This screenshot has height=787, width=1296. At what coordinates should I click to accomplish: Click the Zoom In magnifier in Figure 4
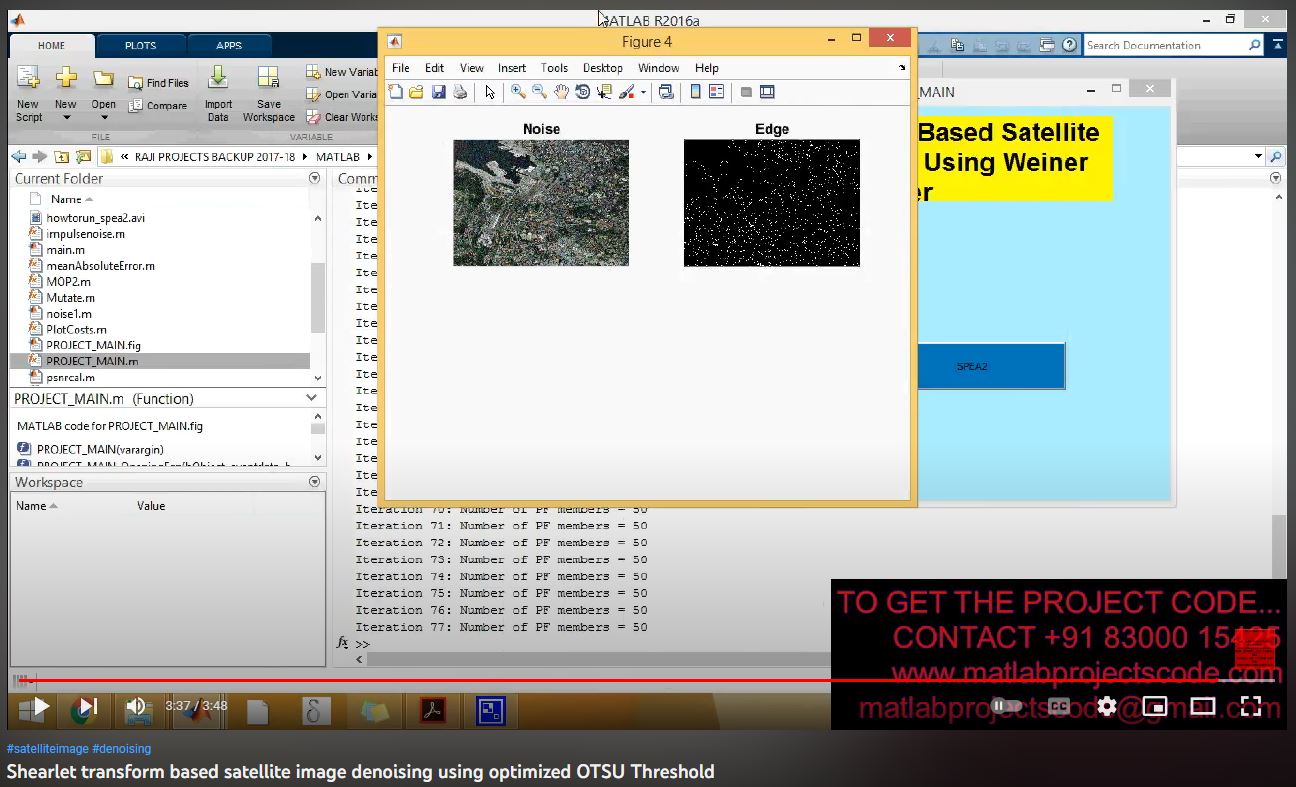[518, 92]
